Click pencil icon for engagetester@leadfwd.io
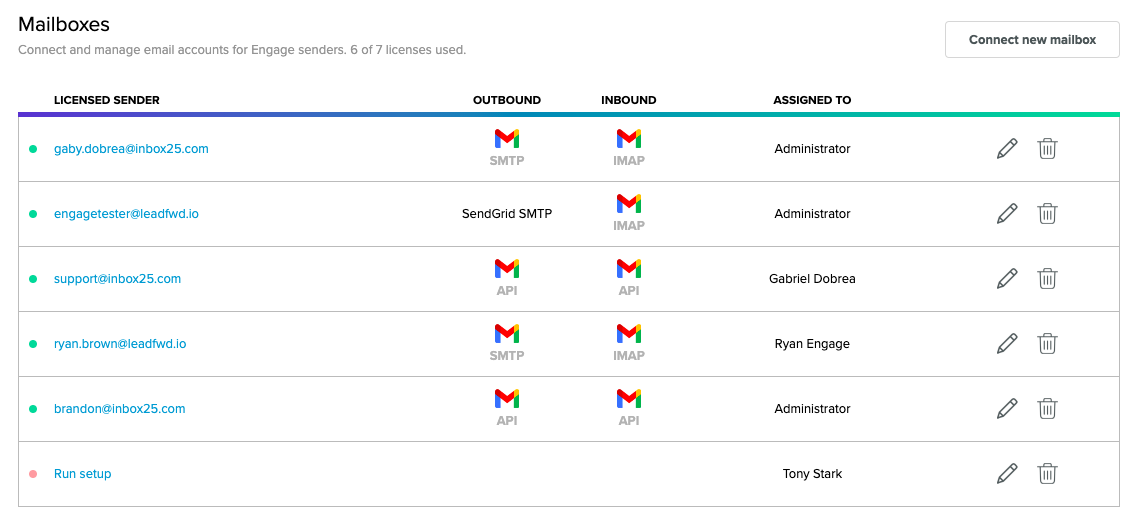1137x526 pixels. click(1006, 214)
